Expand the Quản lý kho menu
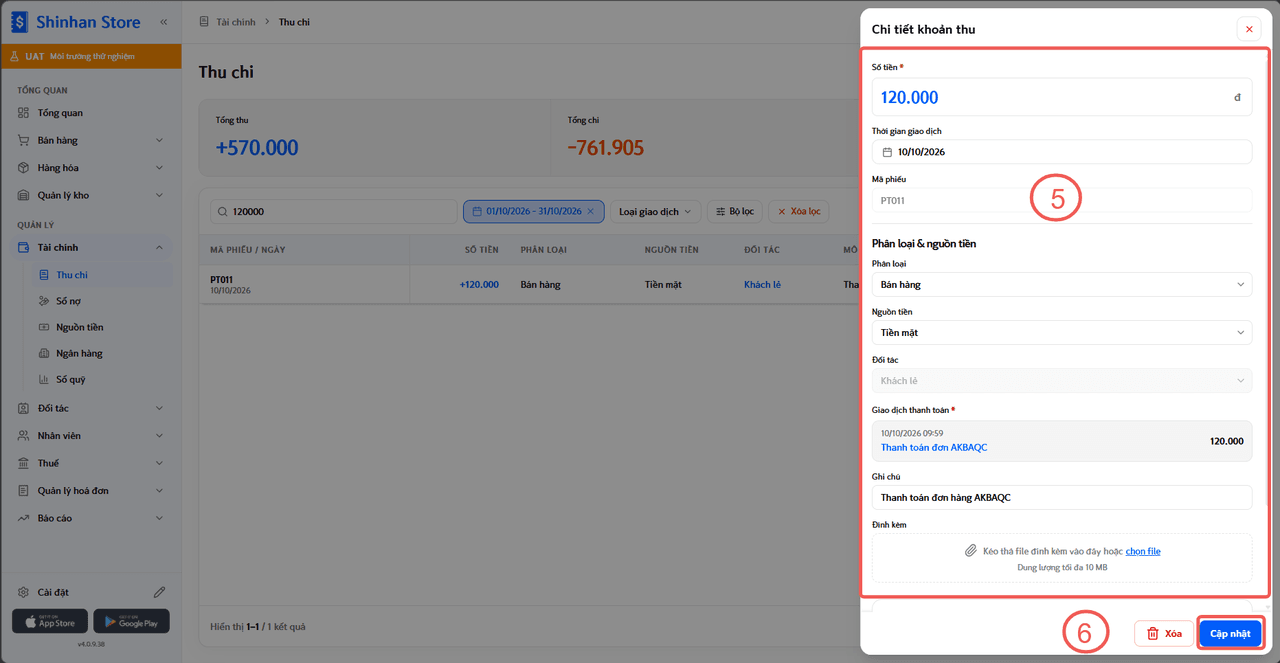Image resolution: width=1280 pixels, height=663 pixels. 159,196
